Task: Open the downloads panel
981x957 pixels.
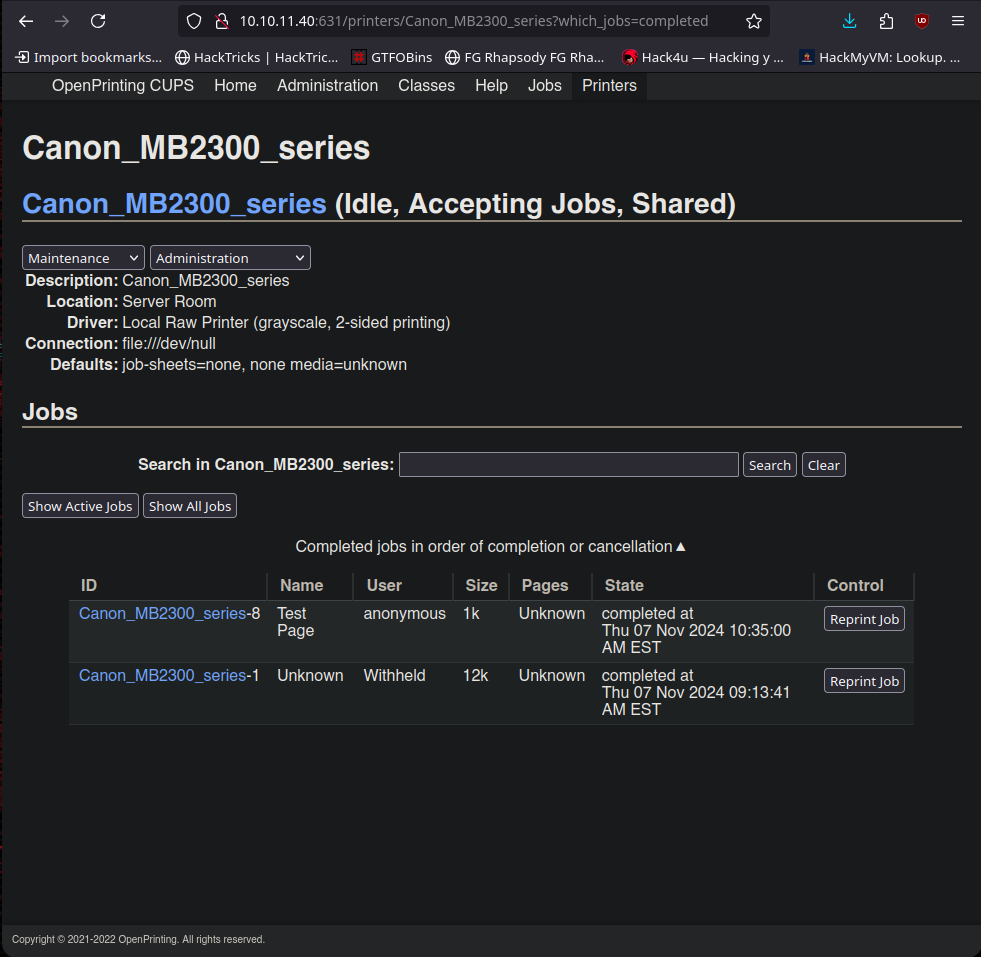Action: pos(849,21)
